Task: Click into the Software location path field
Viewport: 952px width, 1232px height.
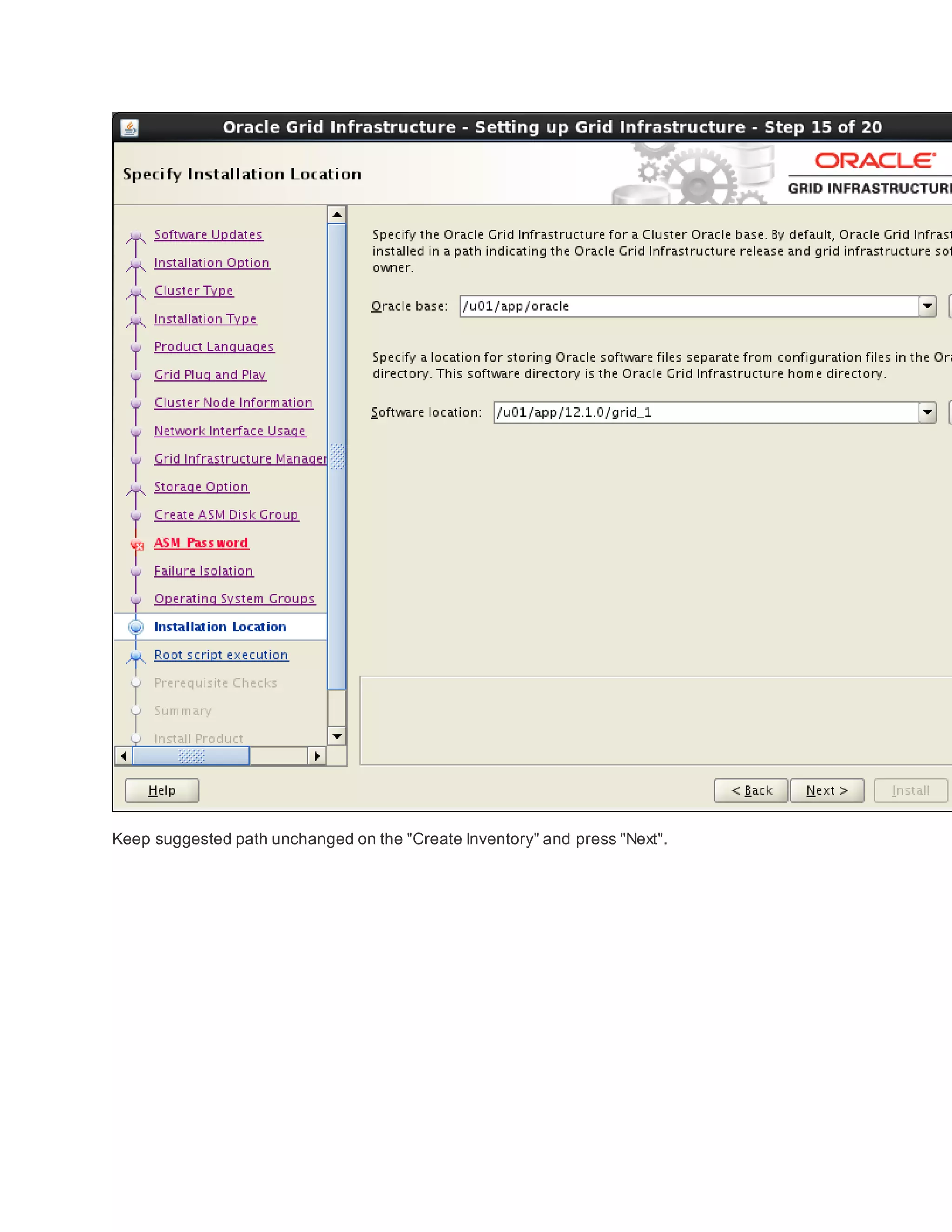Action: [706, 412]
